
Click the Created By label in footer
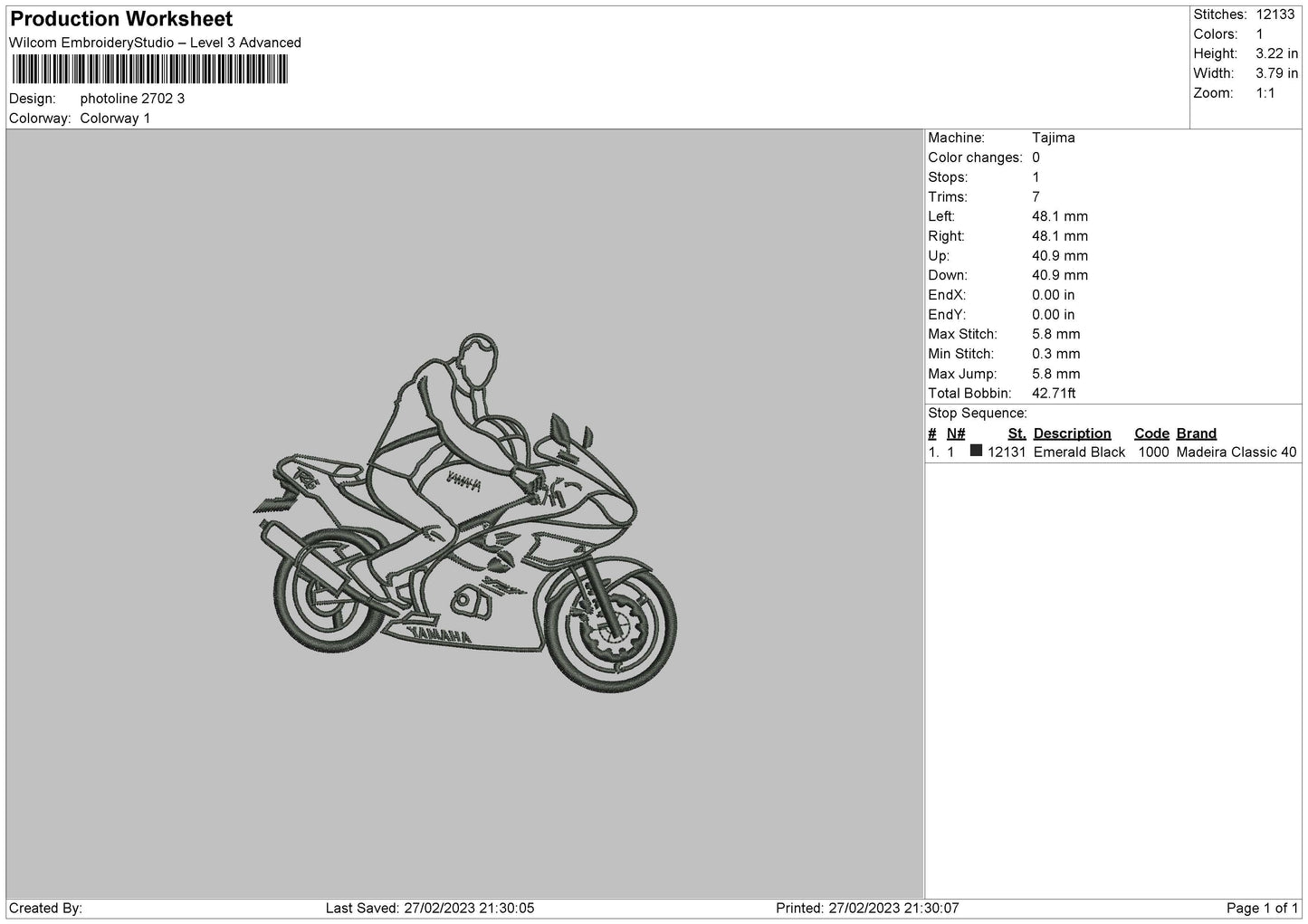(x=45, y=909)
